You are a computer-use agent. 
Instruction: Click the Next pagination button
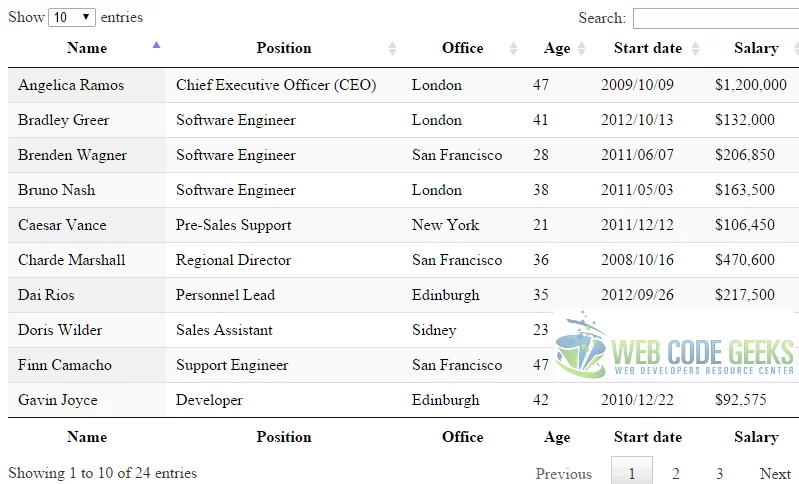tap(775, 473)
